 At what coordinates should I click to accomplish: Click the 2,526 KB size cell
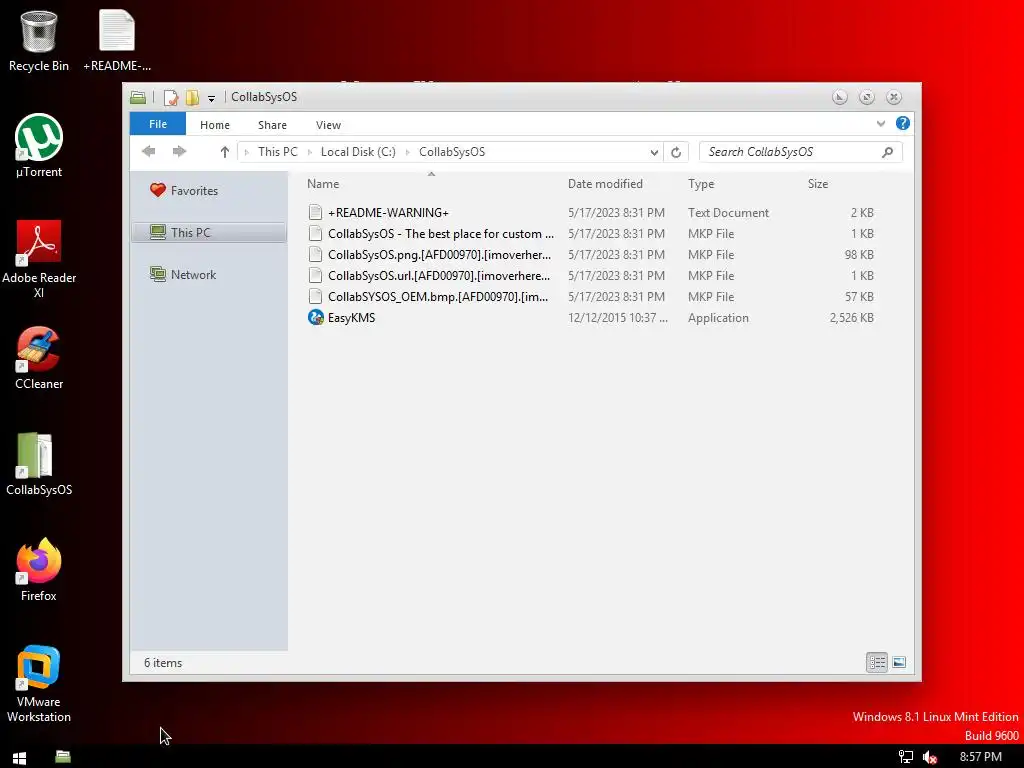852,317
